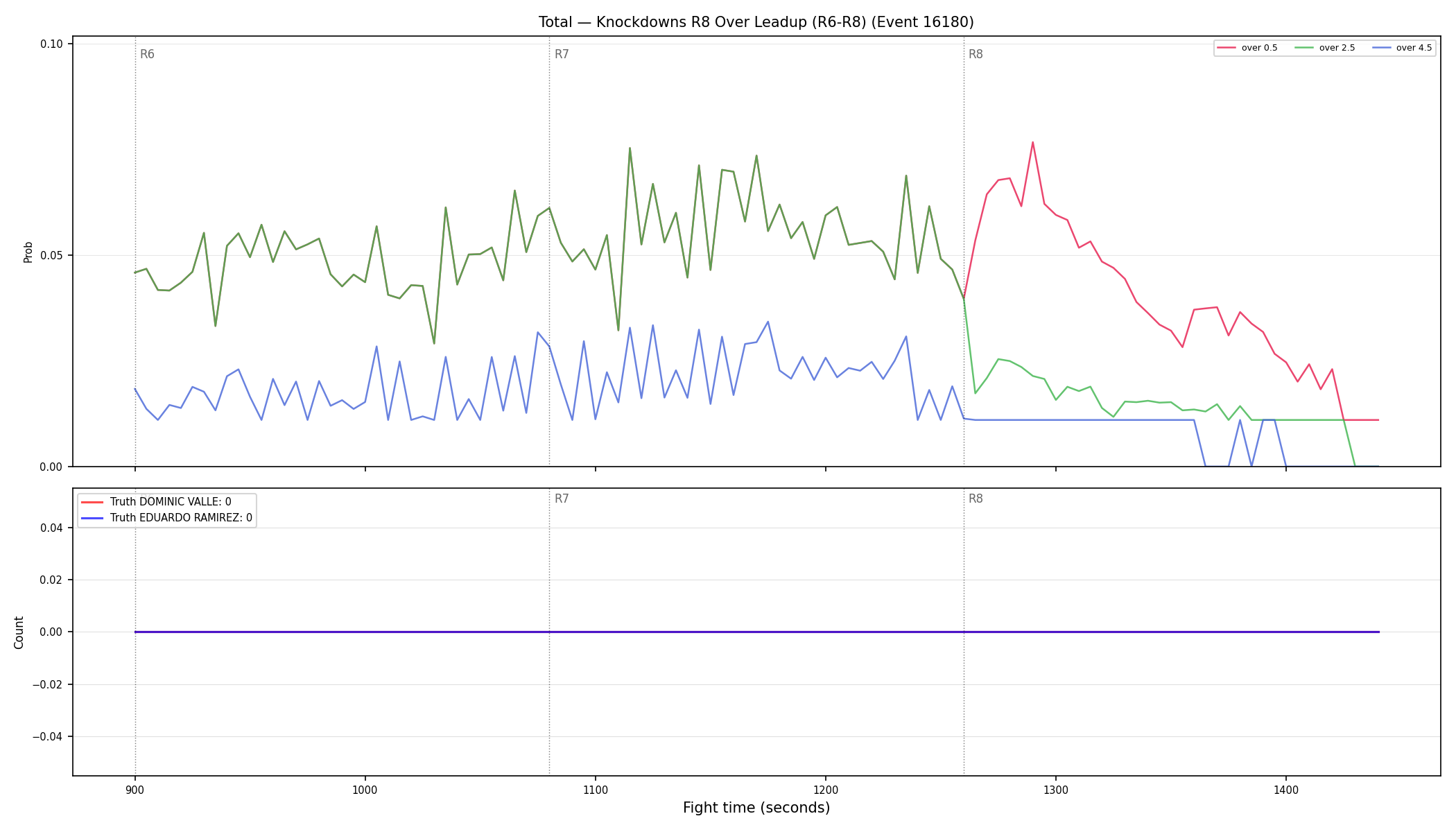Viewport: 1456px width, 832px height.
Task: Click the R7 round label in the bottom chart
Action: tap(562, 499)
